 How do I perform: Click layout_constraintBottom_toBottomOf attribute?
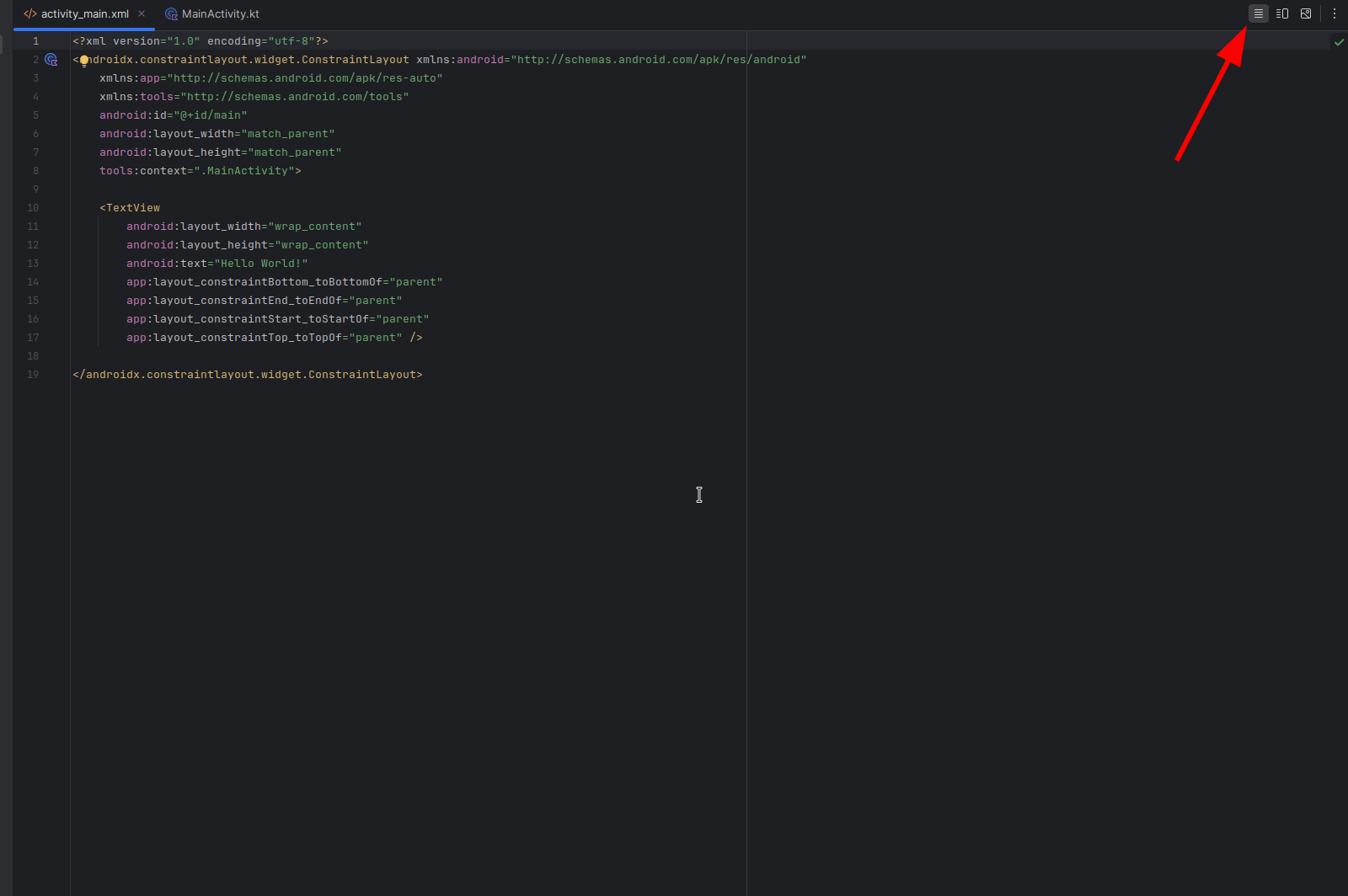tap(254, 282)
